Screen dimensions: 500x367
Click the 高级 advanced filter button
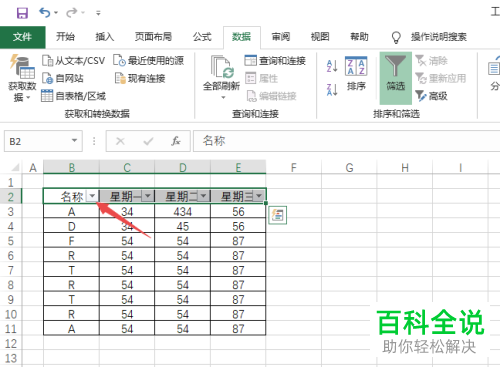(x=431, y=96)
